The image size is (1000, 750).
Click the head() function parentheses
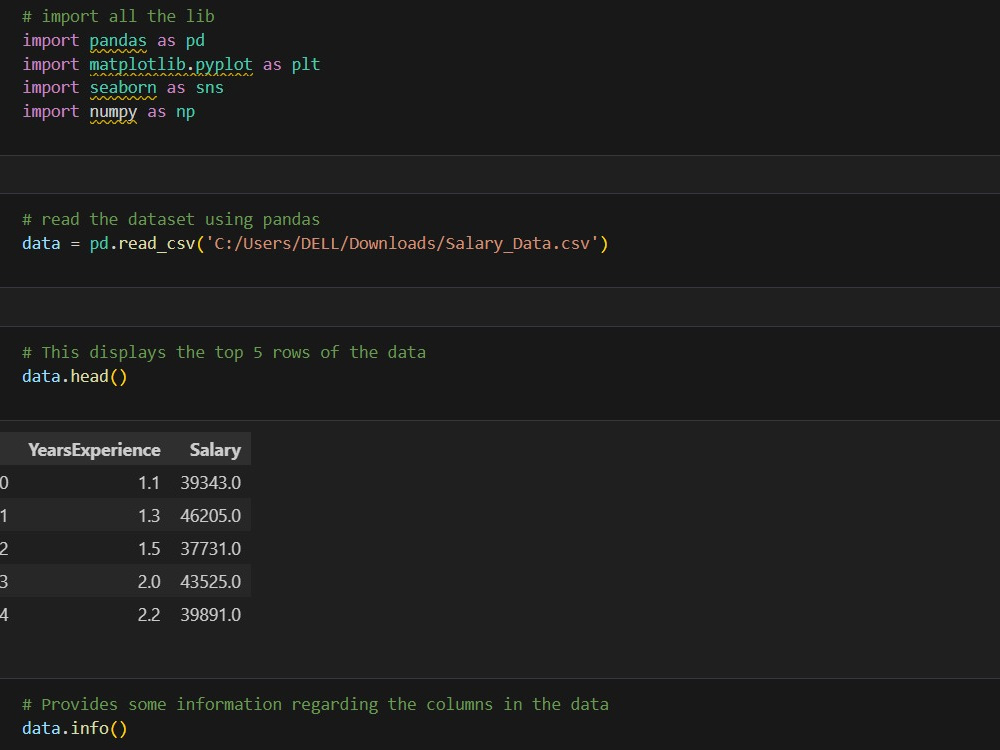pos(118,376)
